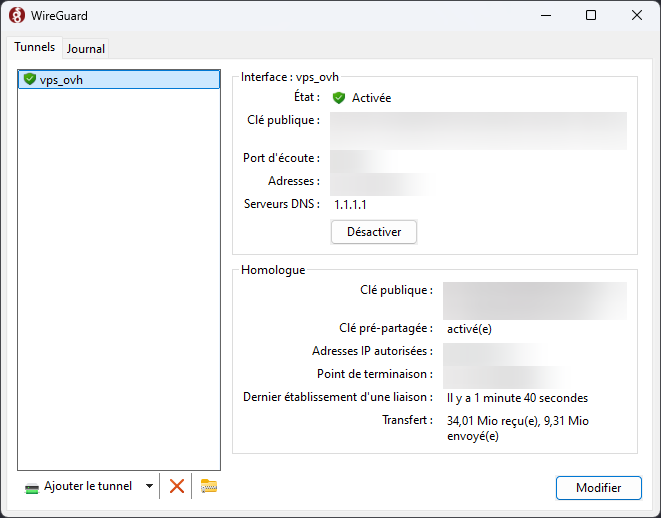The width and height of the screenshot is (661, 518).
Task: Click the green shield icon next to Activée
Action: tap(339, 98)
